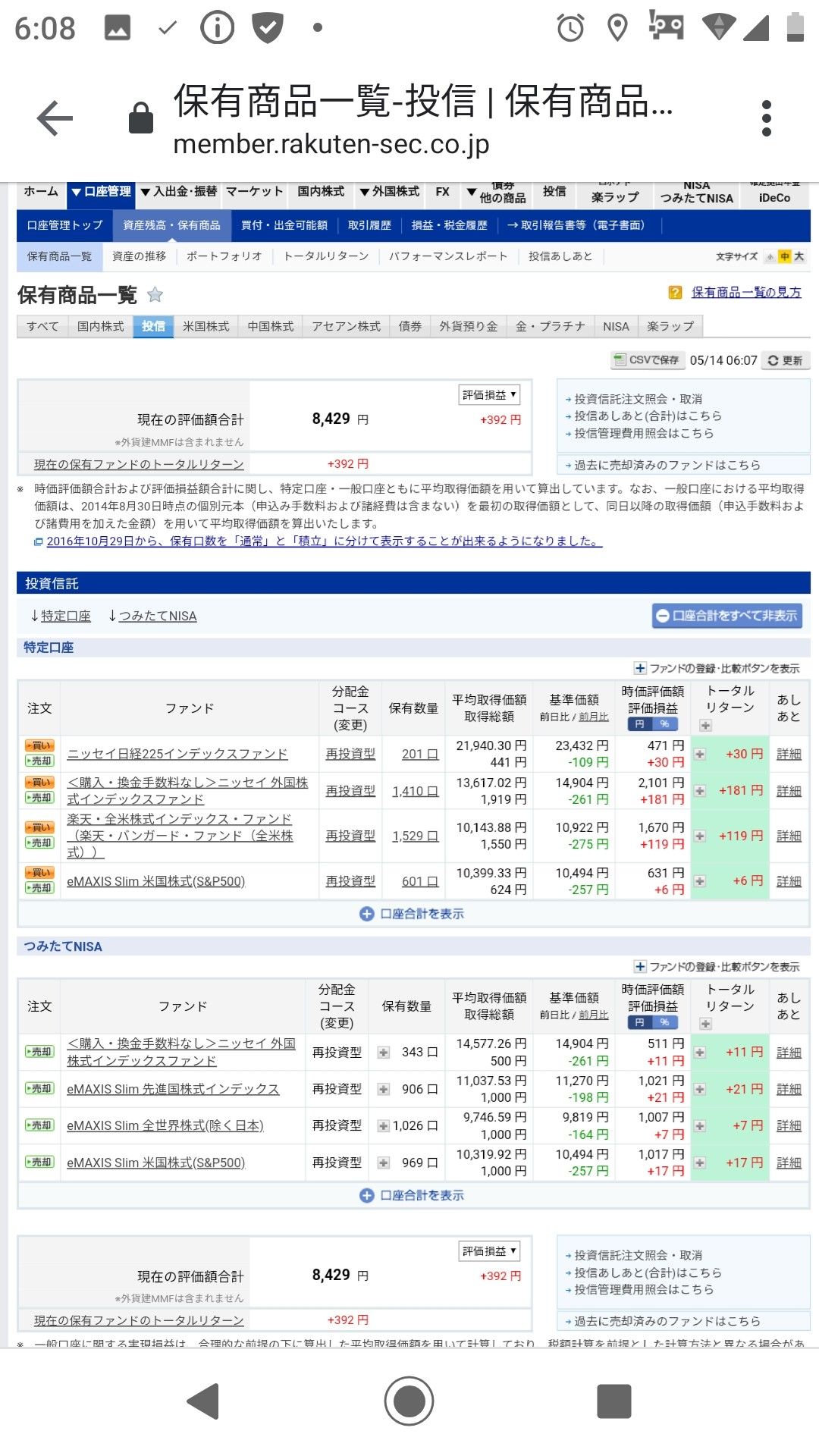Open 取引履歴 in the blue menu bar
Screen dimensions: 819x1456
pos(369,225)
